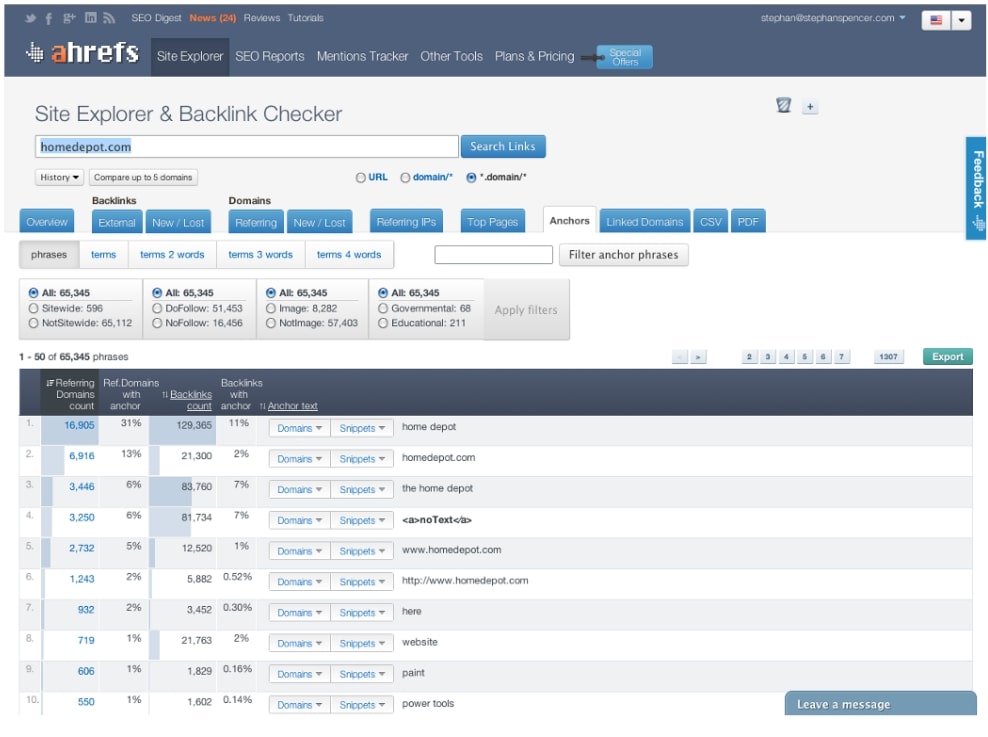The width and height of the screenshot is (988, 737).
Task: Click the anchor phrase filter text box
Action: click(493, 255)
